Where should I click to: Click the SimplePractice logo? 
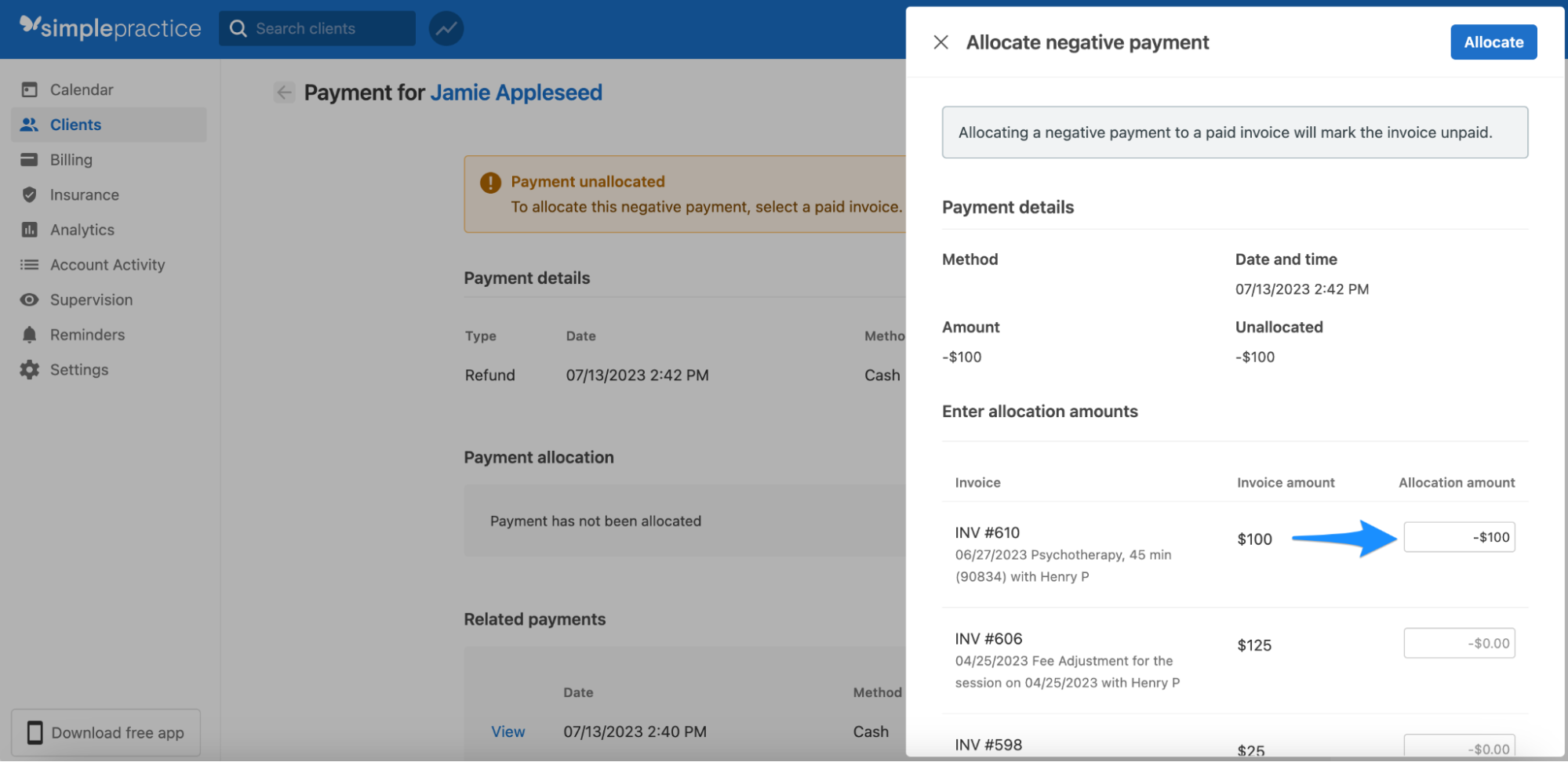tap(107, 27)
